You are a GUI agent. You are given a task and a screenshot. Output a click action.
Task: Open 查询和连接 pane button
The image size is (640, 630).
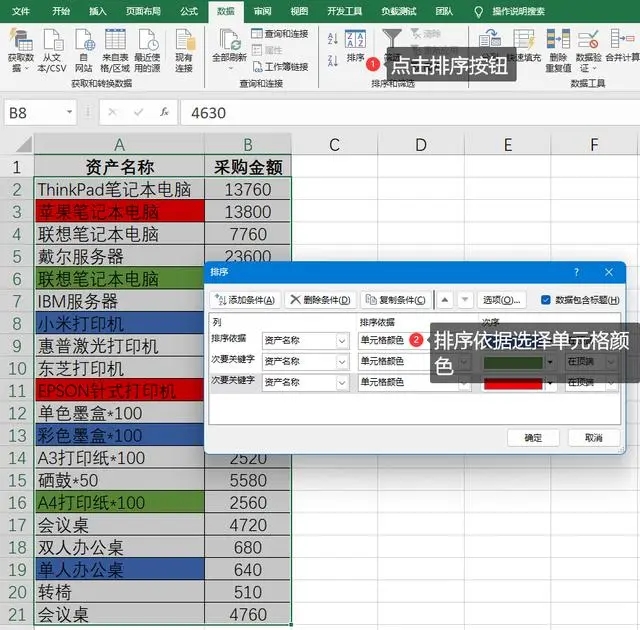pyautogui.click(x=280, y=34)
